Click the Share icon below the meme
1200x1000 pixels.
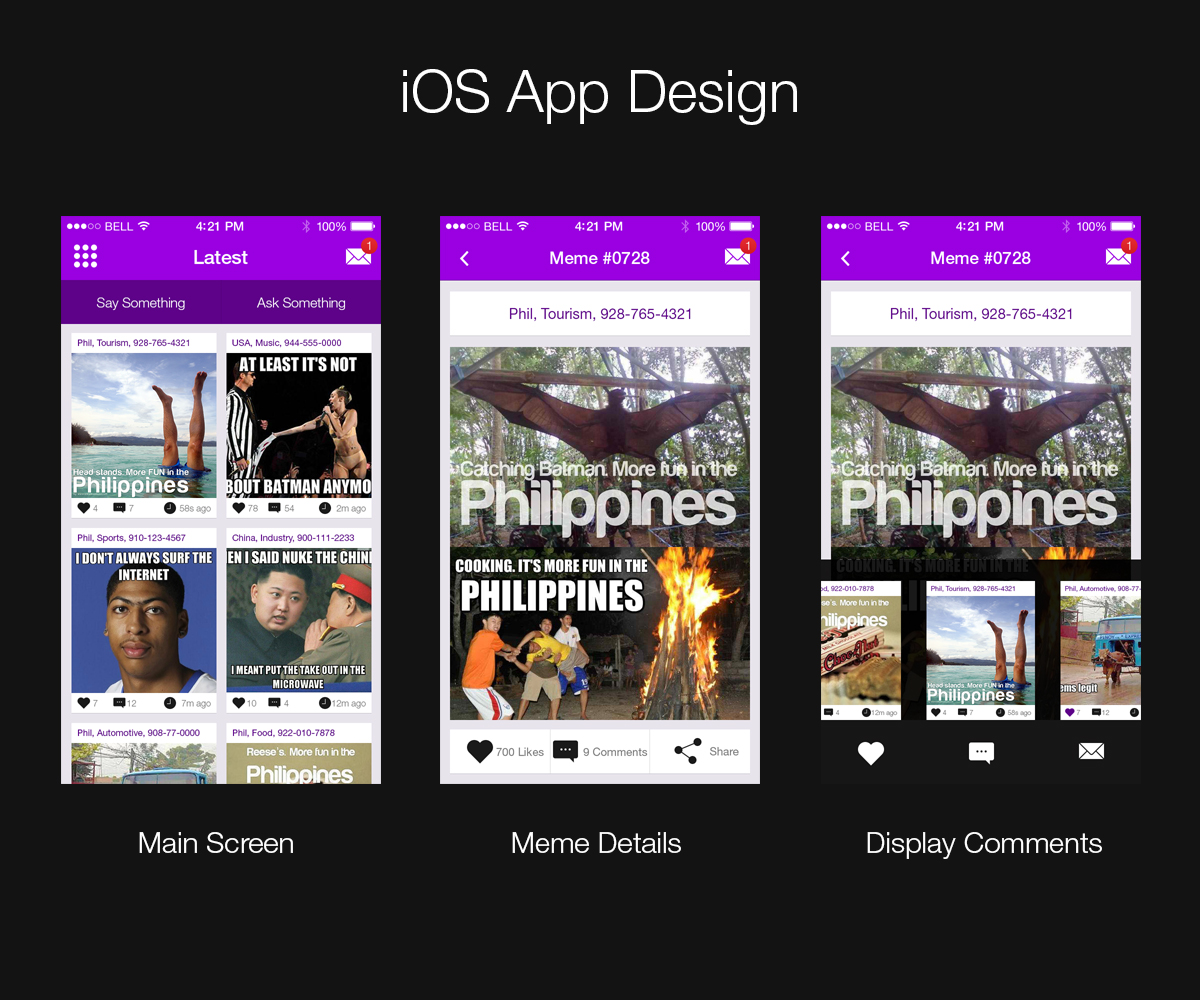[687, 751]
